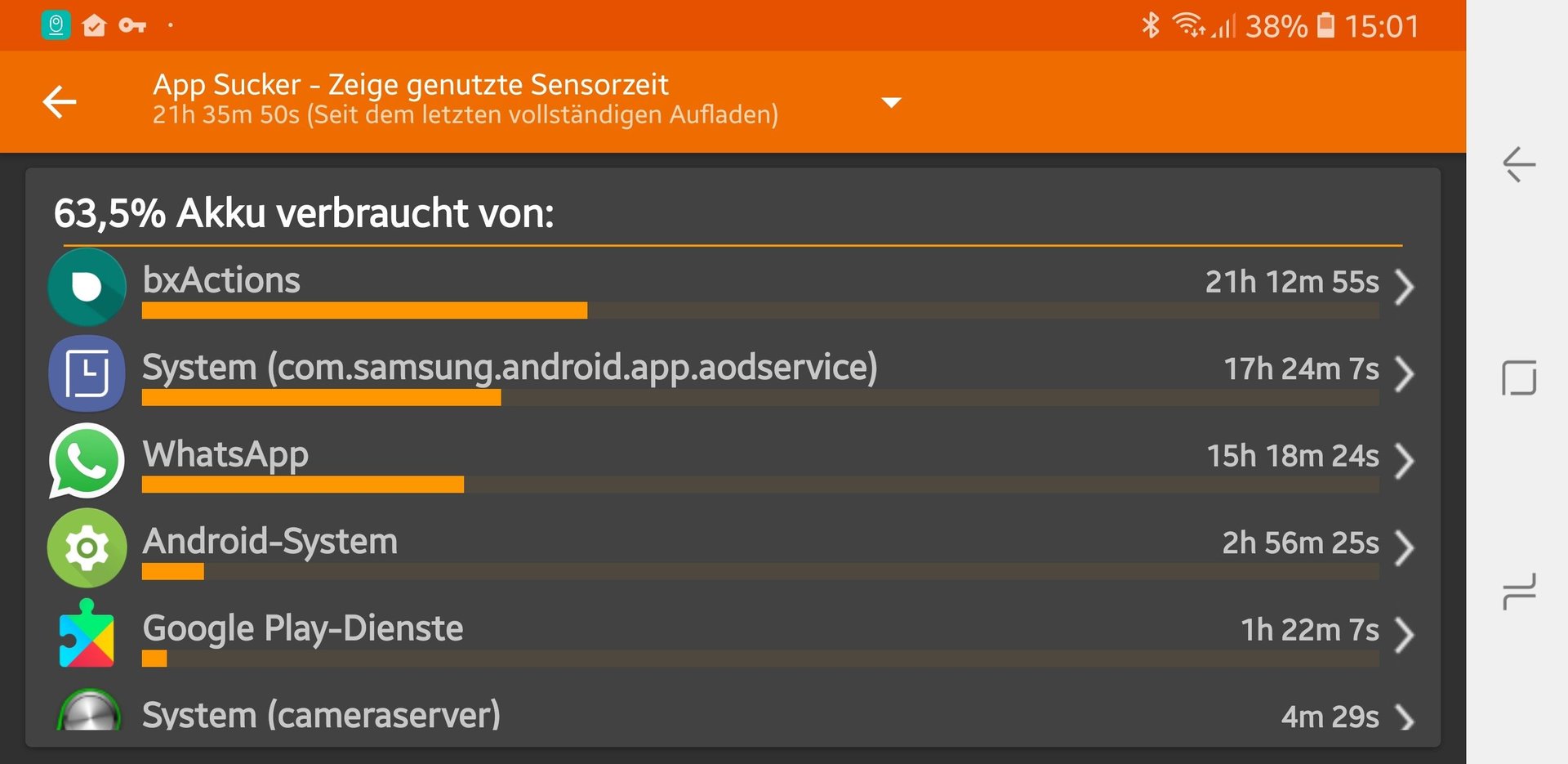This screenshot has width=1568, height=764.
Task: Open the sensor time dropdown arrow
Action: pyautogui.click(x=891, y=102)
